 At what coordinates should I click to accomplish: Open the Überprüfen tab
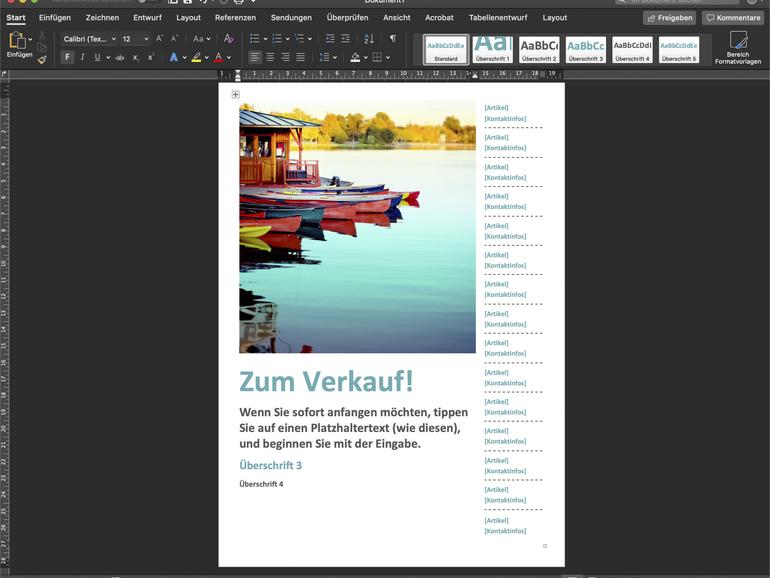tap(347, 18)
